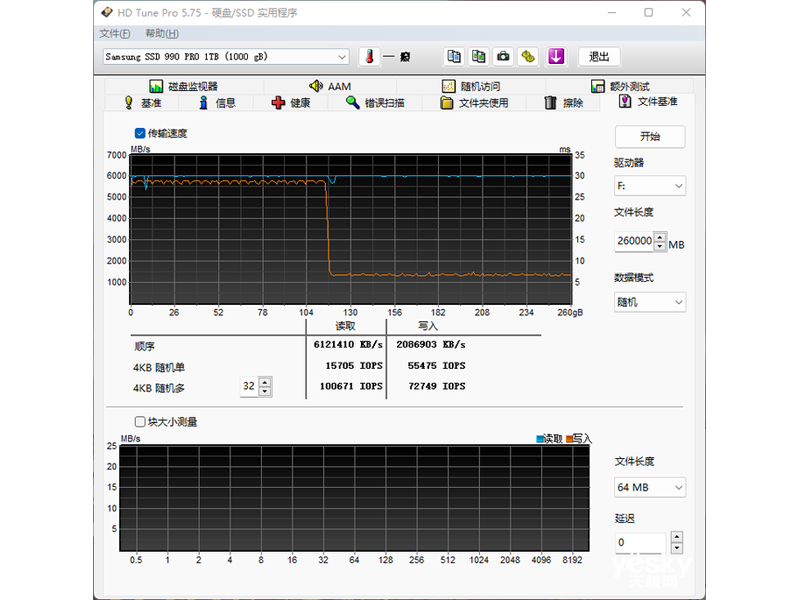Click the temperature thermometer icon
Image resolution: width=800 pixels, height=600 pixels.
370,57
